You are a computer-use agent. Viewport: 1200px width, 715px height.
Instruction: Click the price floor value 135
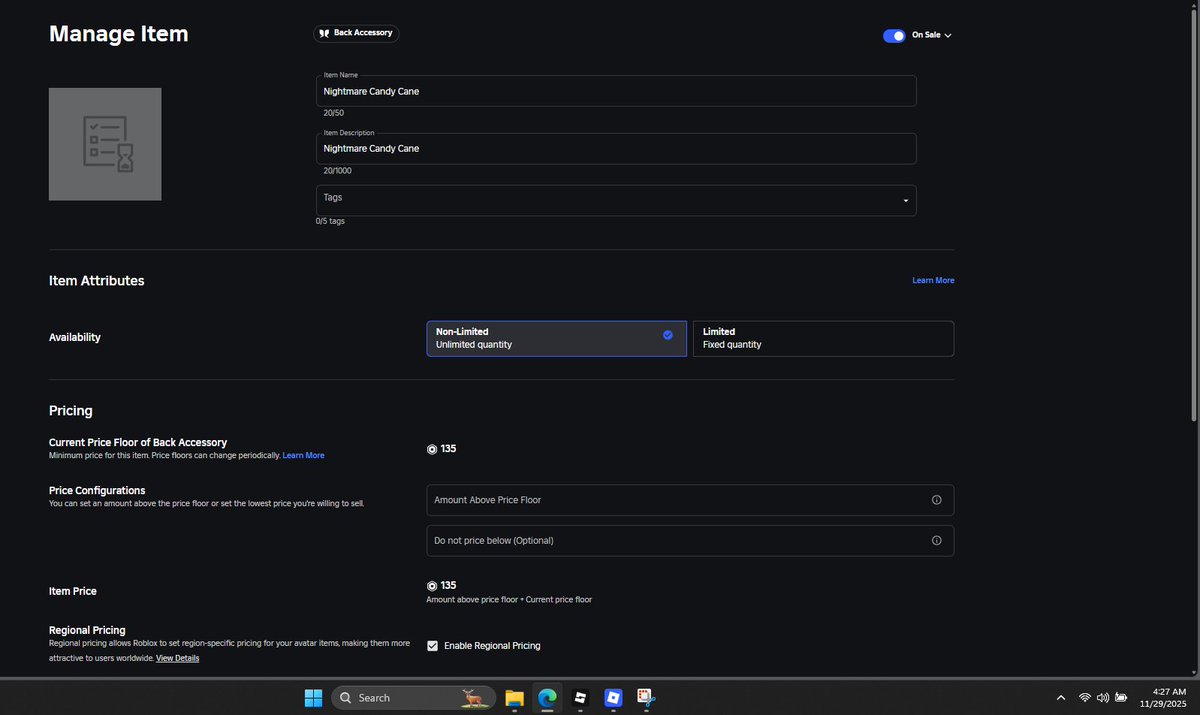pos(448,449)
